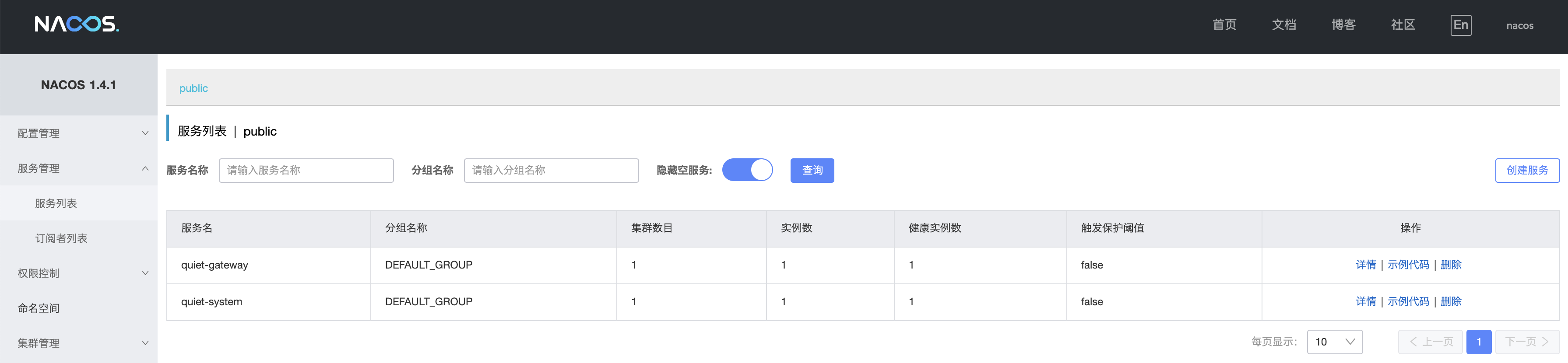Open 订阅者列表 in the sidebar
Viewport: 1568px width, 363px height.
[79, 238]
